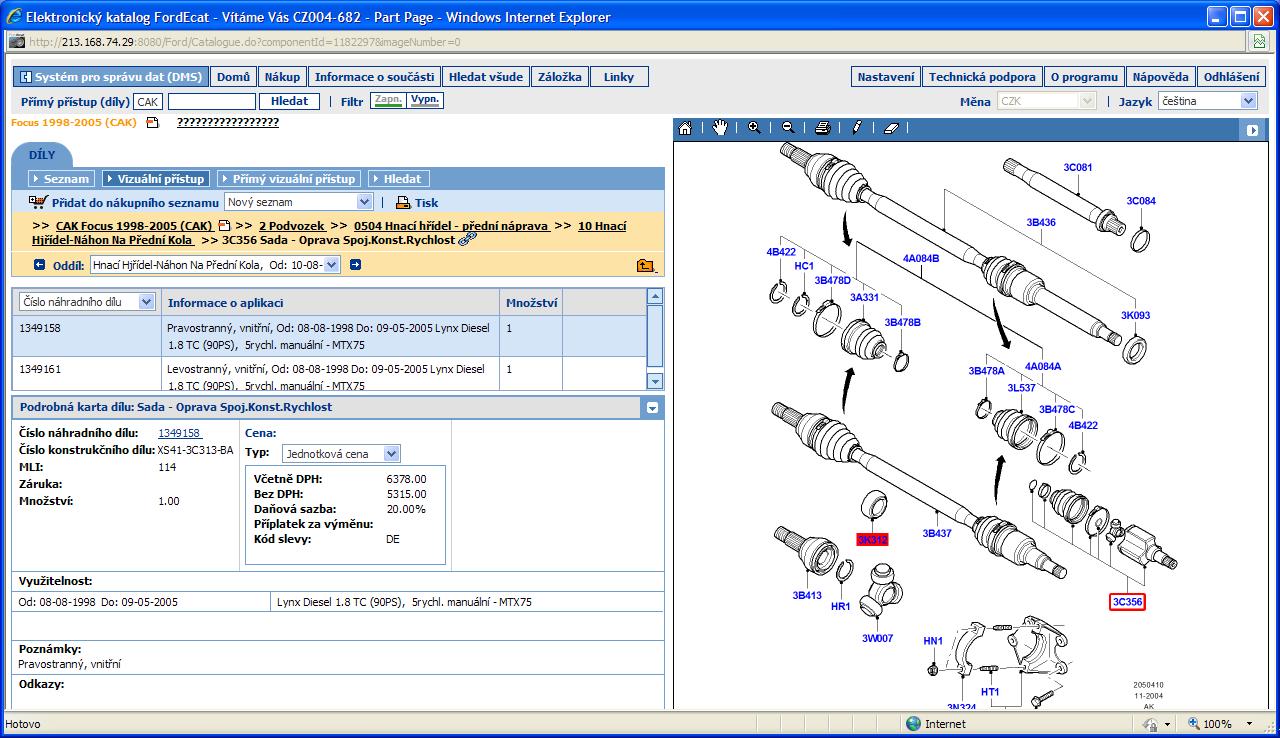Pick the eraser tool in diagram toolbar
1280x738 pixels.
click(x=892, y=128)
